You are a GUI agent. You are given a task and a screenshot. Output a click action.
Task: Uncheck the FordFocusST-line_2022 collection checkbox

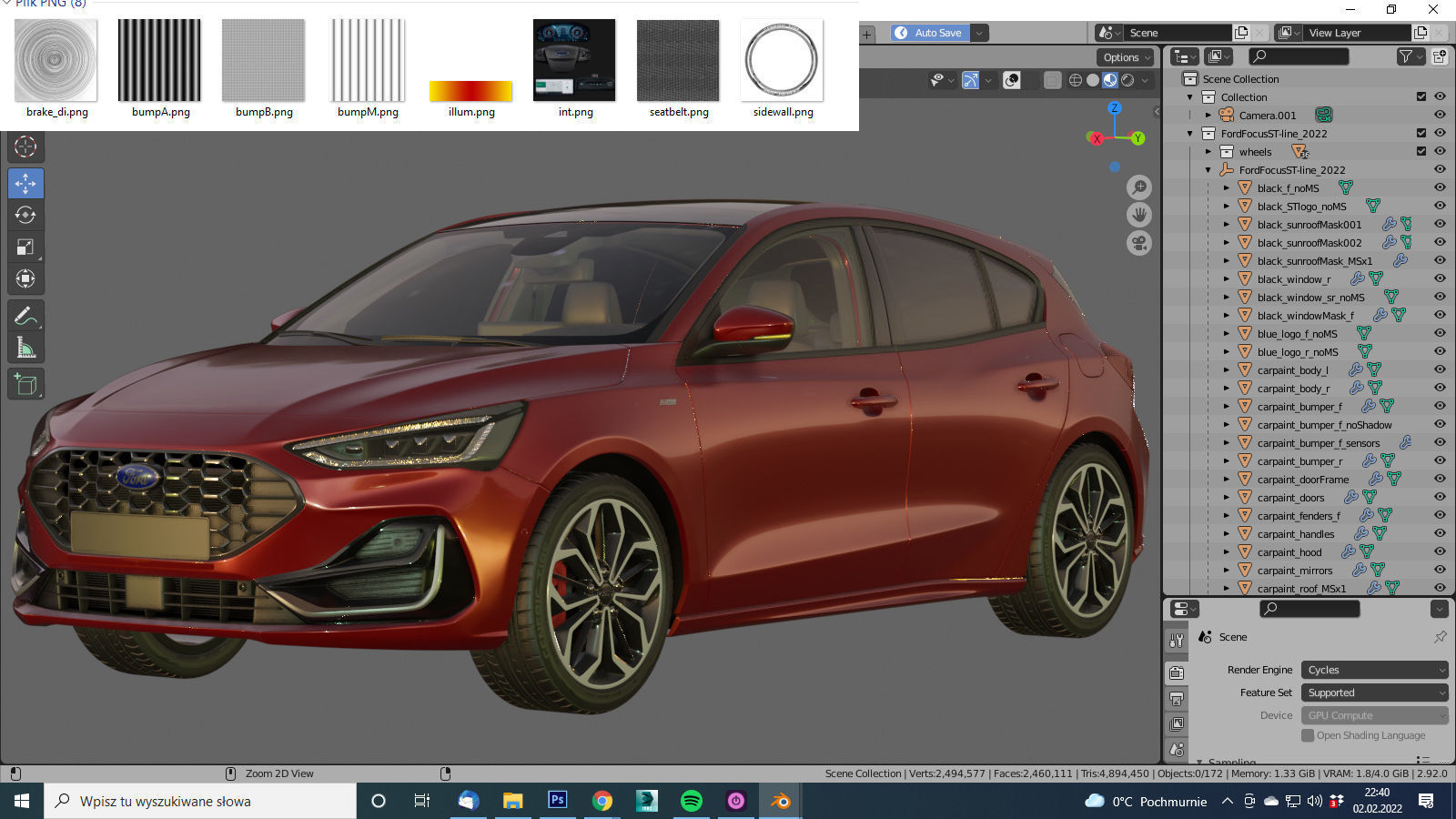click(1421, 133)
